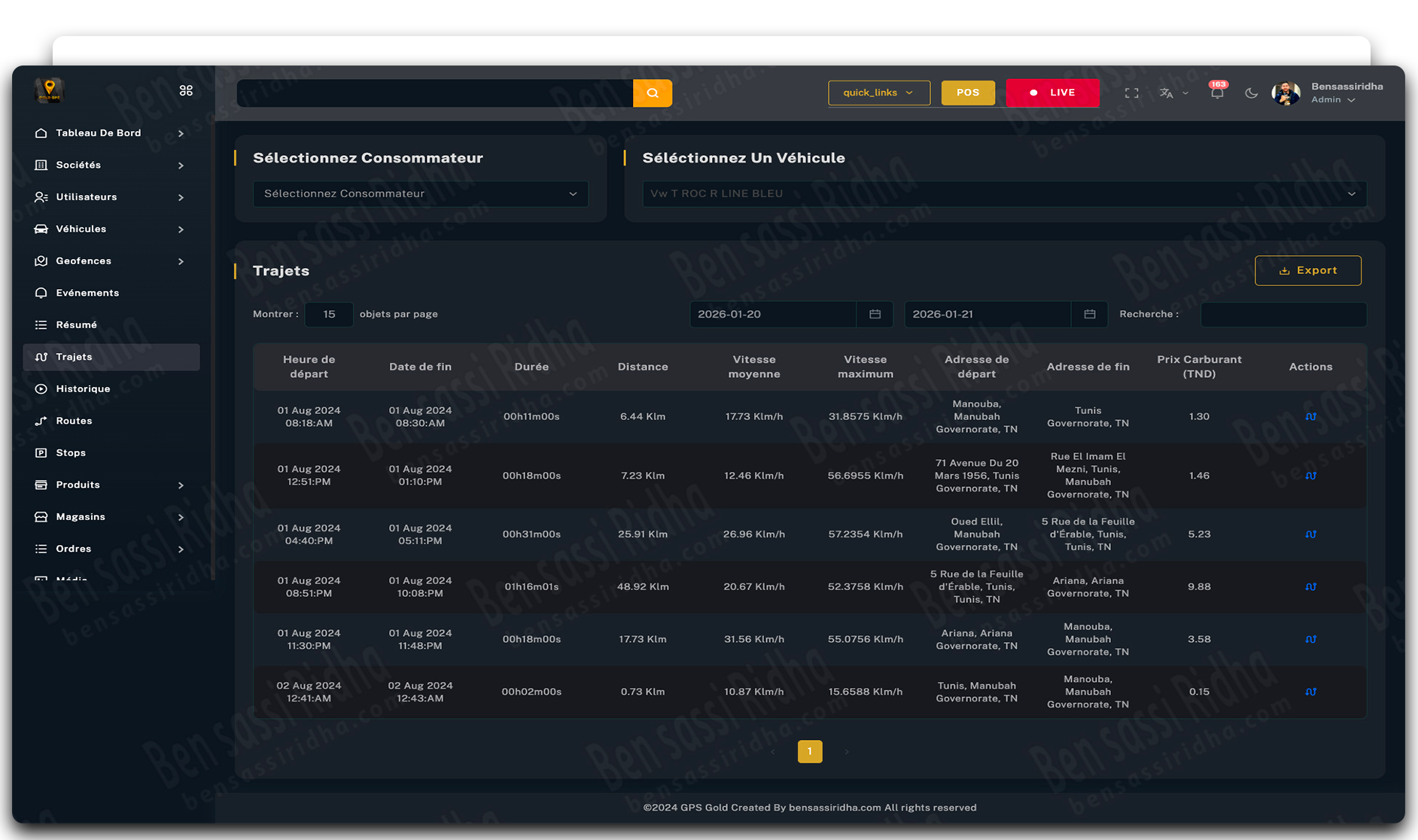Open notifications bell with 163 badge

tap(1216, 93)
